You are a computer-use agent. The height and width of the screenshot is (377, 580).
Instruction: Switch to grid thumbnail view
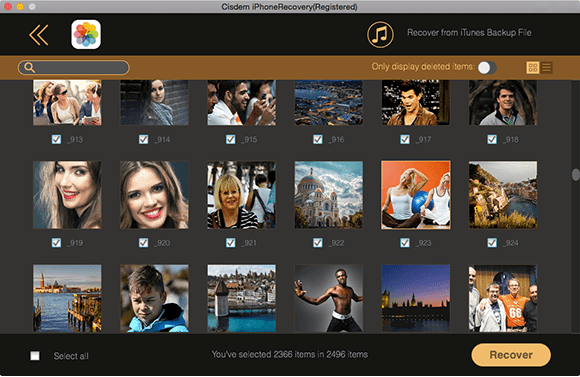click(x=533, y=68)
